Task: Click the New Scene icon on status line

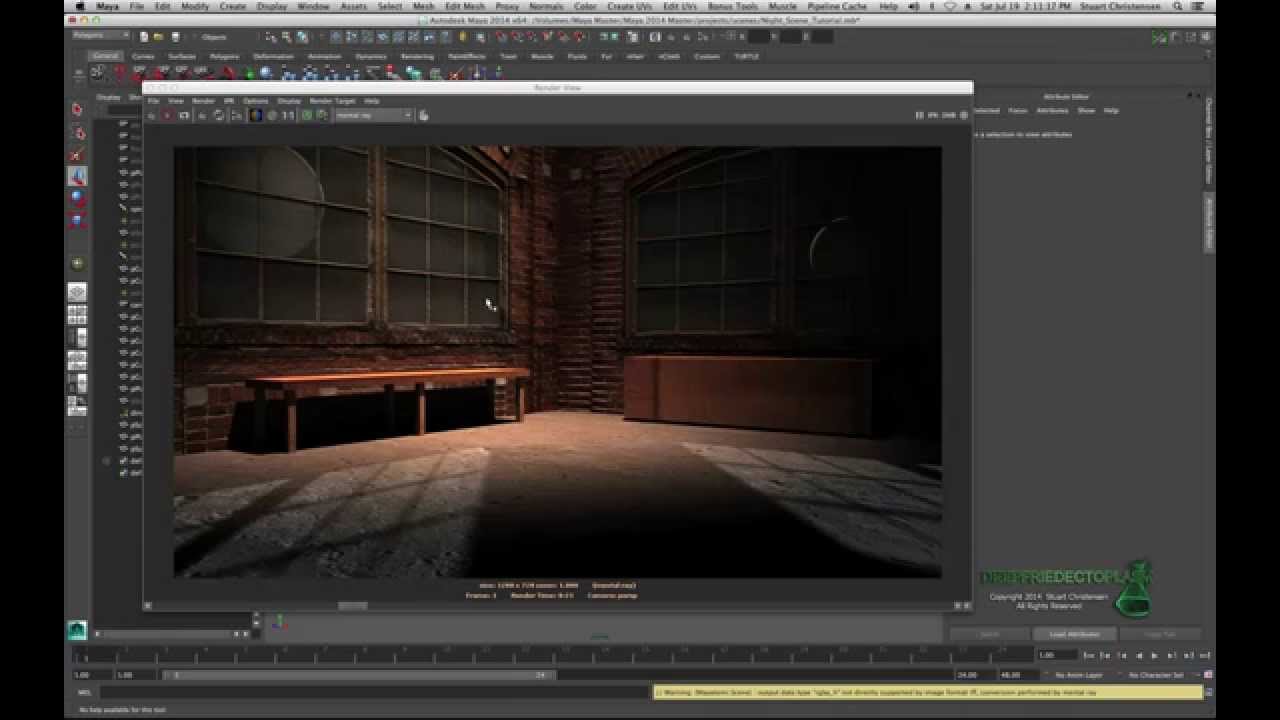Action: tap(145, 37)
